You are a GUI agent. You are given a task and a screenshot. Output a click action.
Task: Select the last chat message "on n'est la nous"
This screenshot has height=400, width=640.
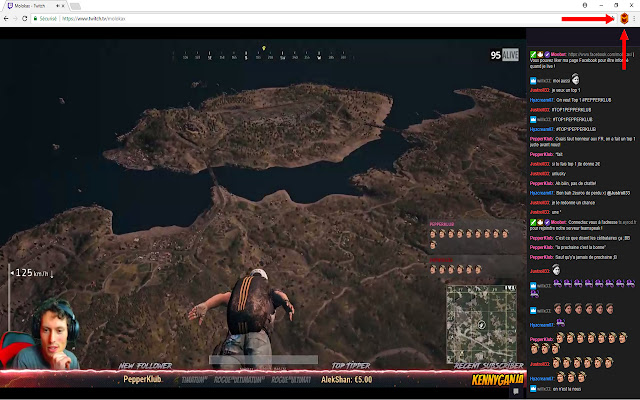tap(567, 389)
